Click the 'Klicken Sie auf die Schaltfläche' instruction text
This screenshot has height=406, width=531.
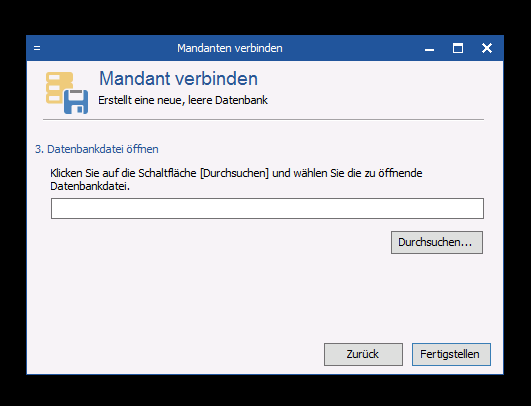123,173
